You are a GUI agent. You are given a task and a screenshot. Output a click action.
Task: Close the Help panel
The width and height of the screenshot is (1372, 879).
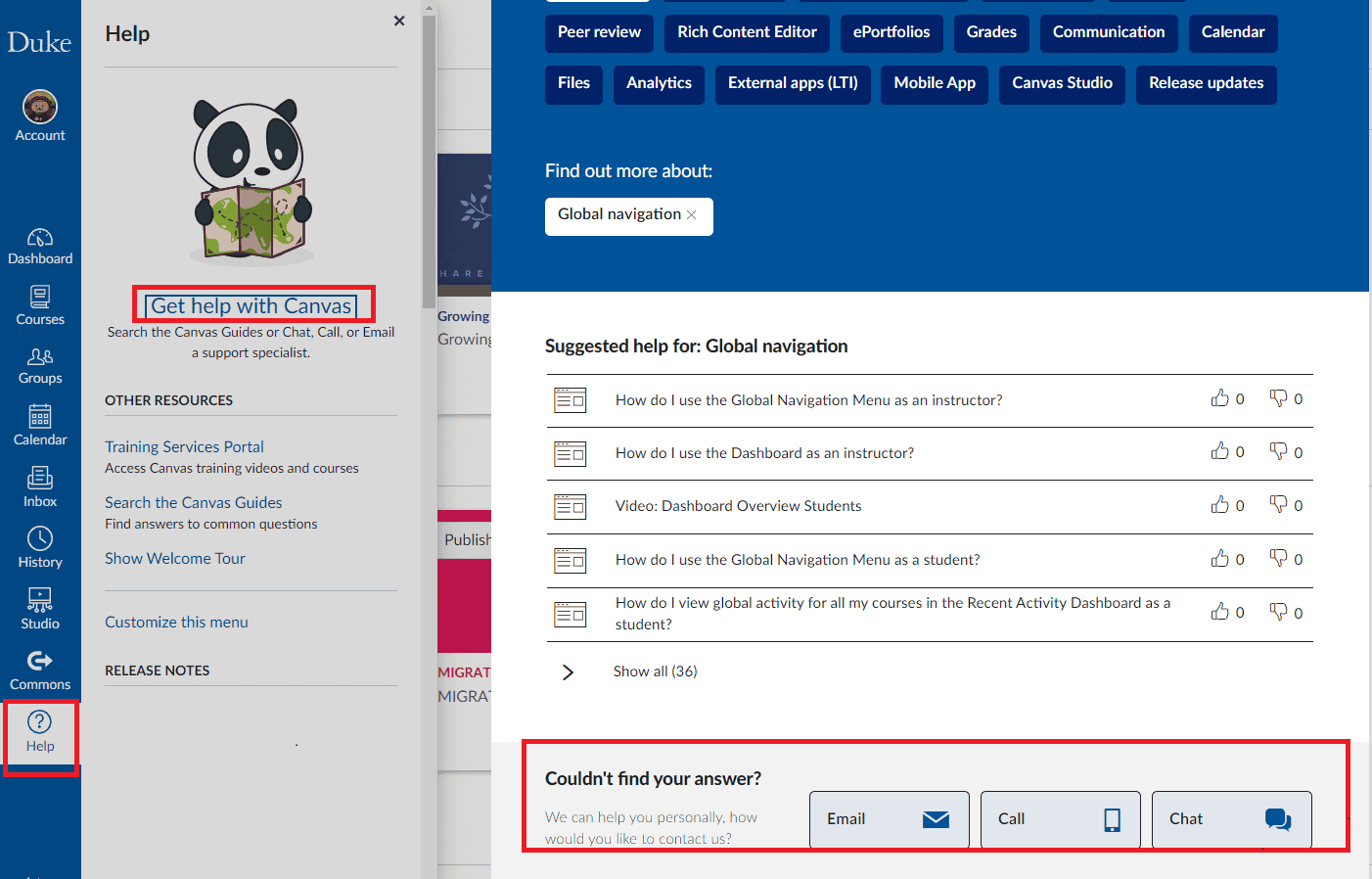coord(399,21)
